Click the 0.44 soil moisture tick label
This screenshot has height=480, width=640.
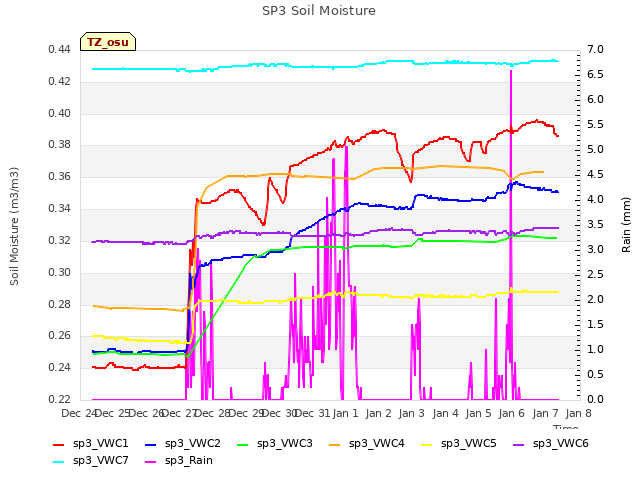point(59,50)
